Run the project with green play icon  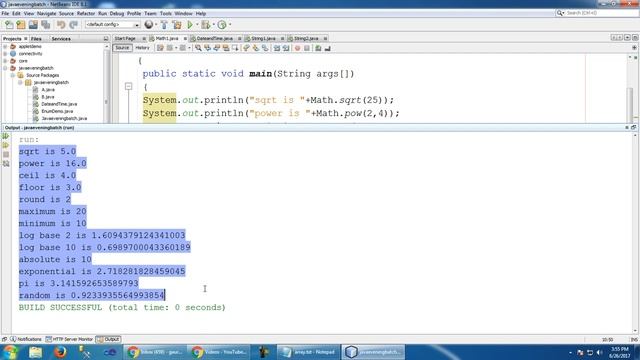click(190, 25)
